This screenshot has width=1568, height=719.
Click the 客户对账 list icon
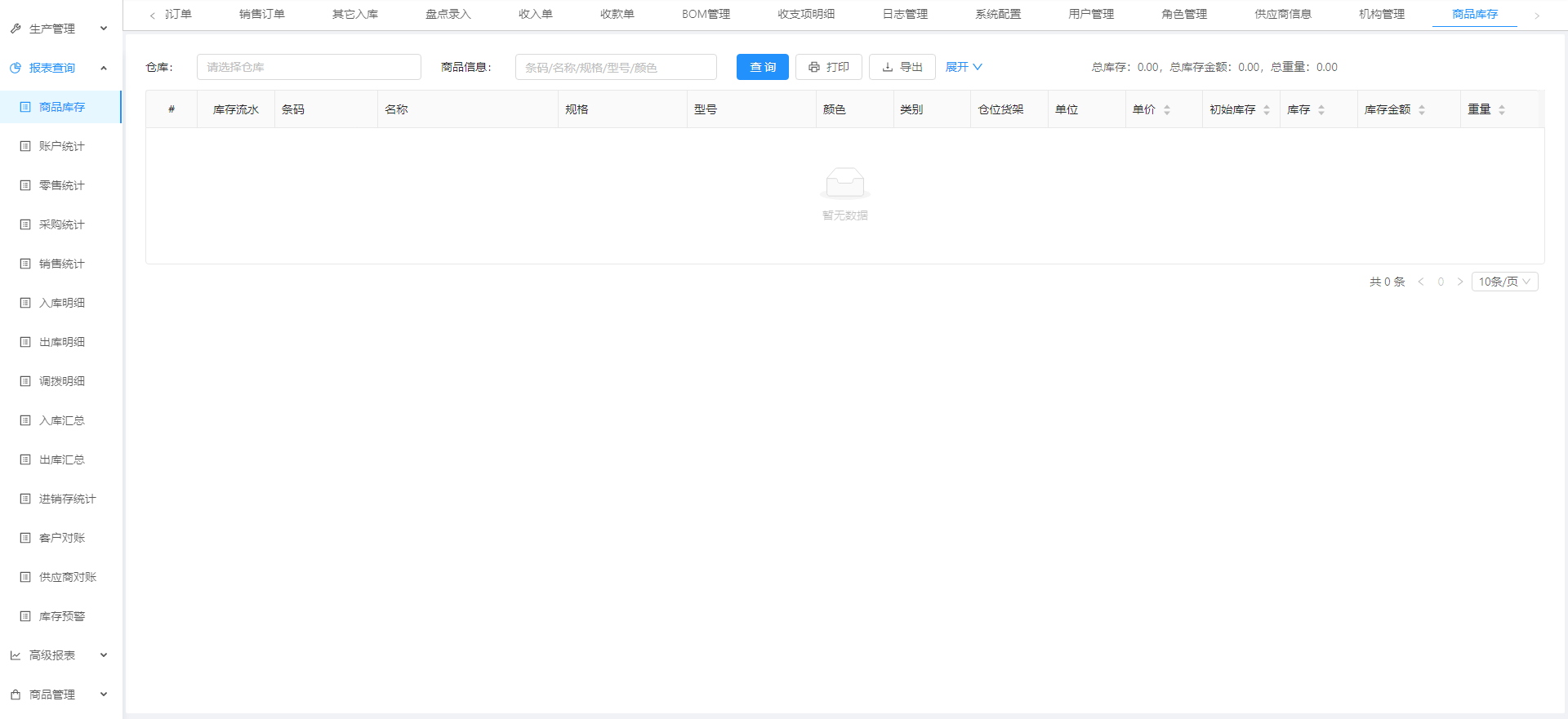[25, 538]
